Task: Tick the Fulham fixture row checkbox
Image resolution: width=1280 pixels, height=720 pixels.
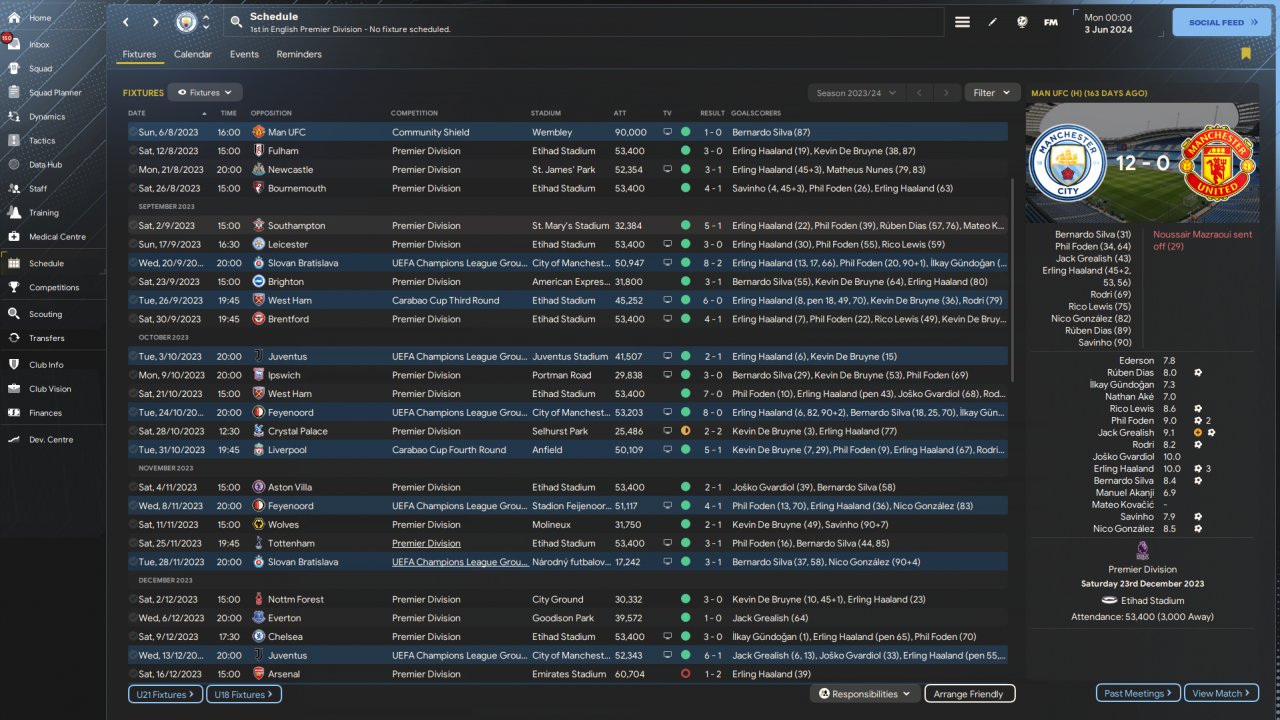Action: click(x=132, y=151)
